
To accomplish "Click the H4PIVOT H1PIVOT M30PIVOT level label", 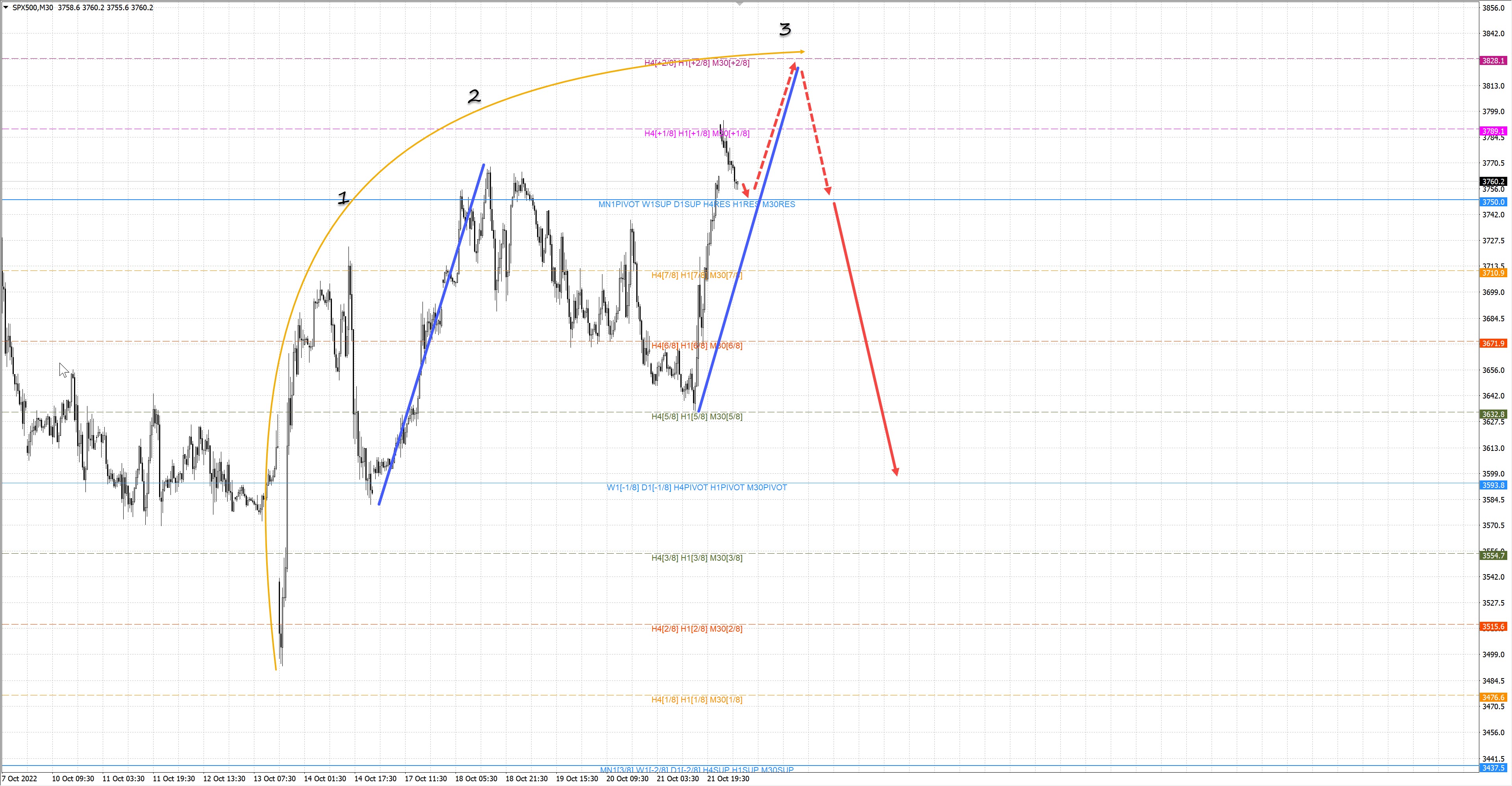I will 697,487.
